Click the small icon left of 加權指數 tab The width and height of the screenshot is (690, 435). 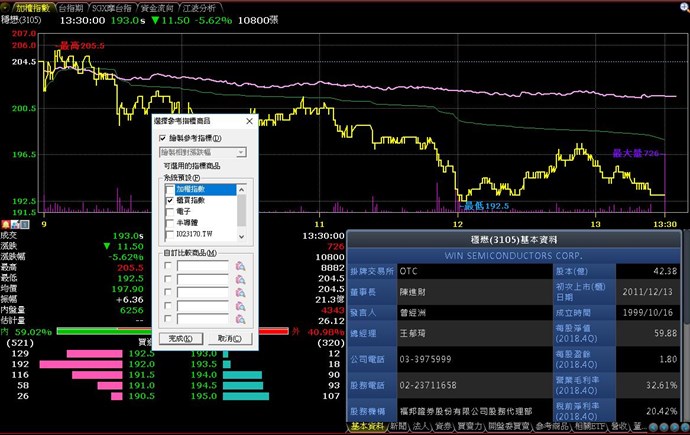pos(6,7)
